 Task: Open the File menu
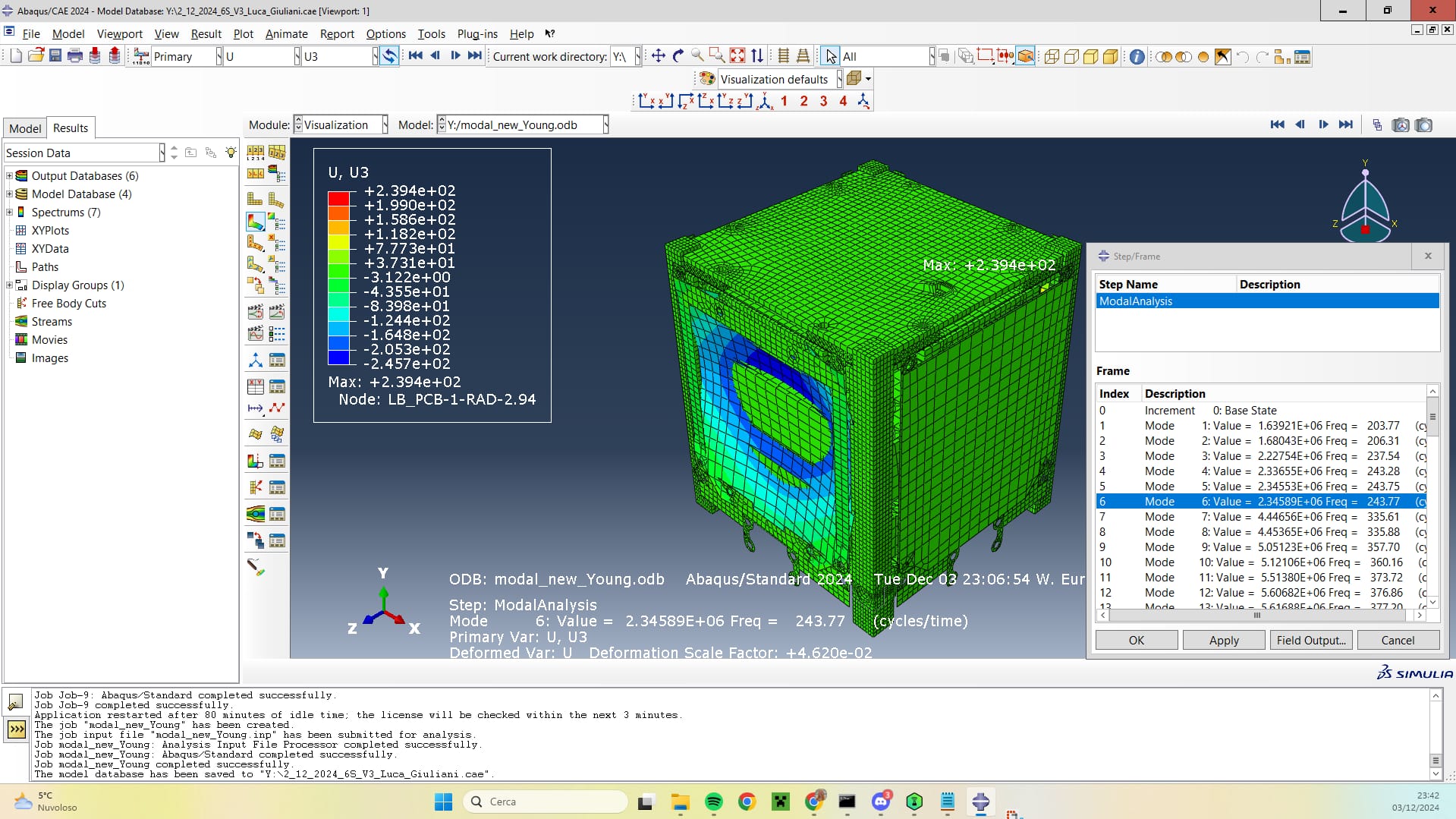[31, 33]
